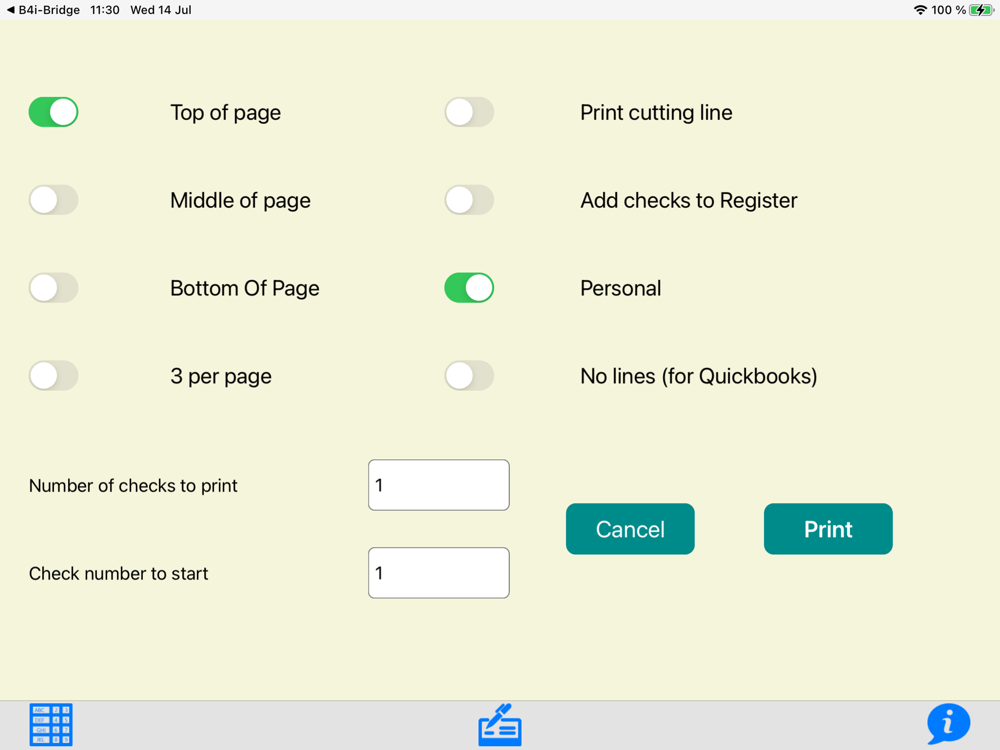Click the "No lines (for Quickbooks)" label
1000x750 pixels.
point(699,376)
